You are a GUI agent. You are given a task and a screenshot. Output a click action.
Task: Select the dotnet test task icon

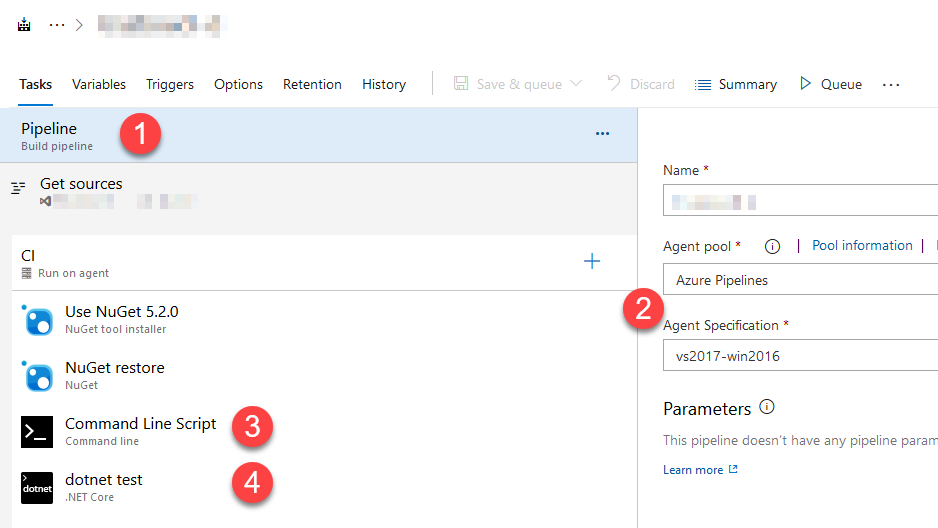(37, 488)
